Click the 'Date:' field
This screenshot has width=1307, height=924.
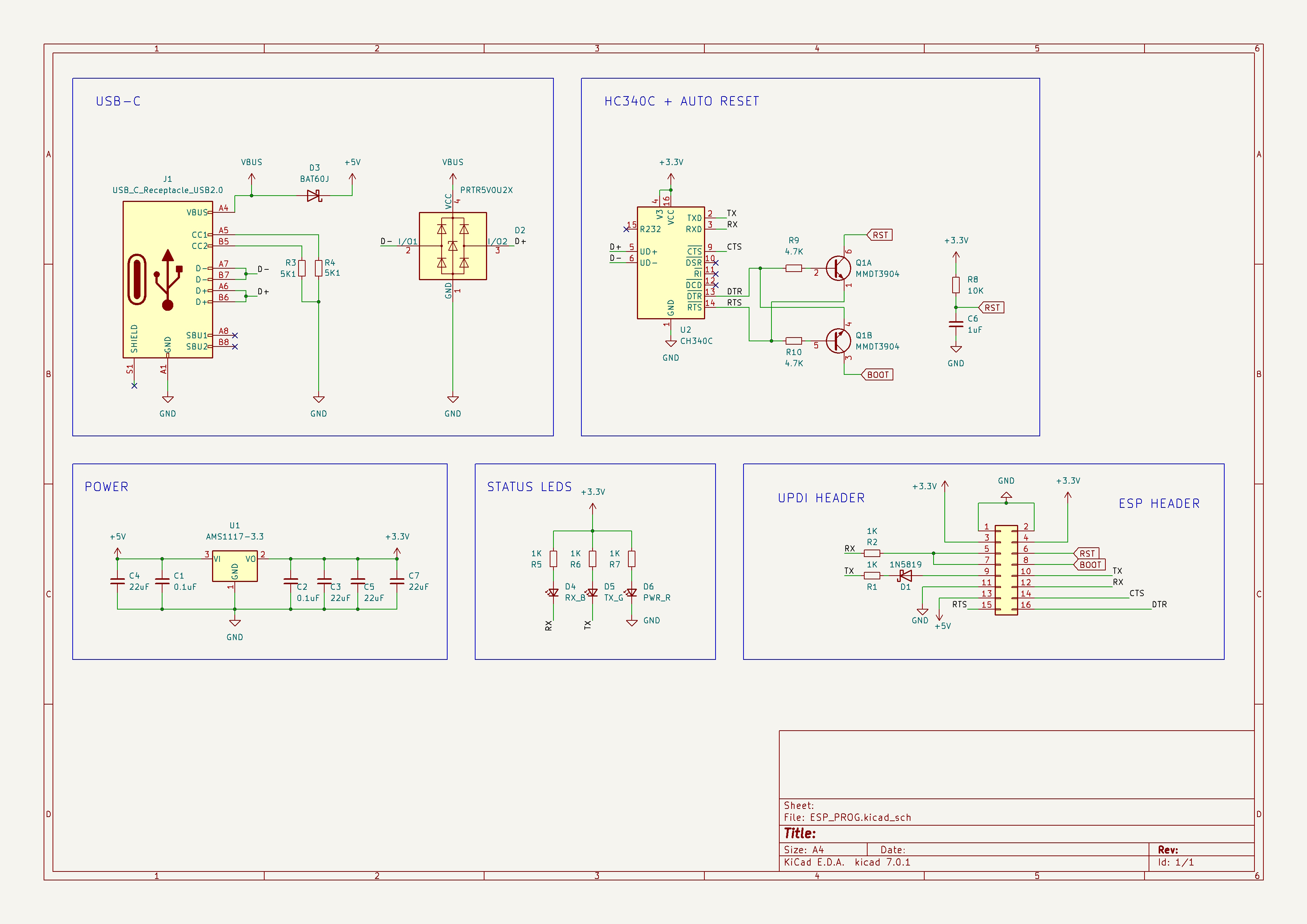point(893,850)
